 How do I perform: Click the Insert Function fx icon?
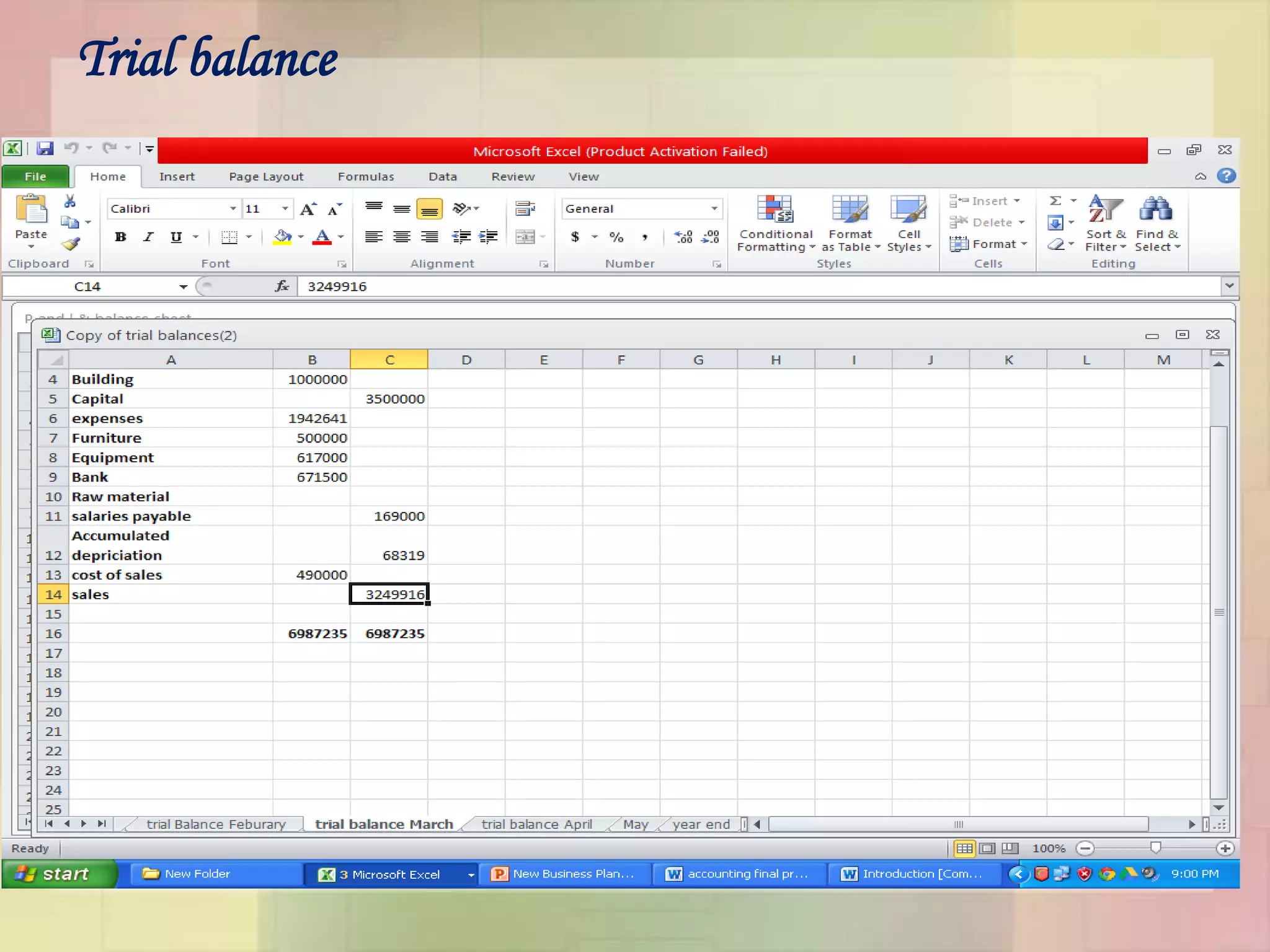click(x=282, y=286)
